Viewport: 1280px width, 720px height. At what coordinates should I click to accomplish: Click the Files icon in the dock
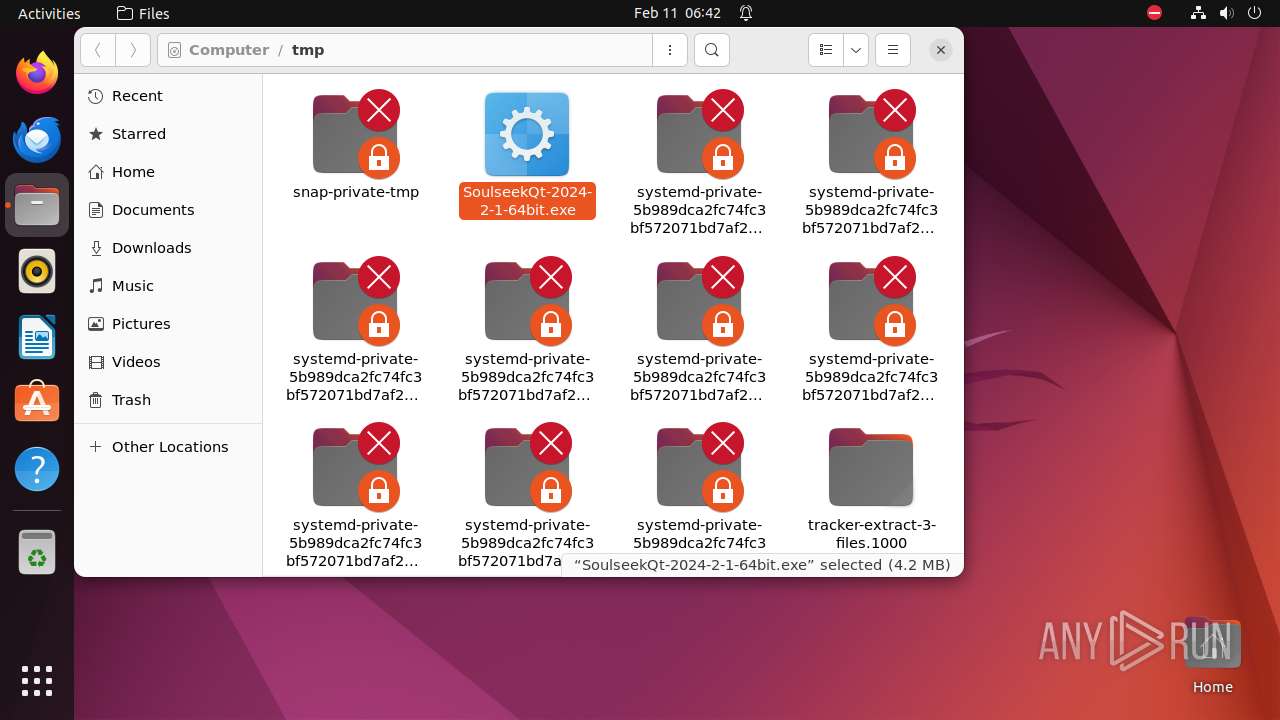[37, 205]
